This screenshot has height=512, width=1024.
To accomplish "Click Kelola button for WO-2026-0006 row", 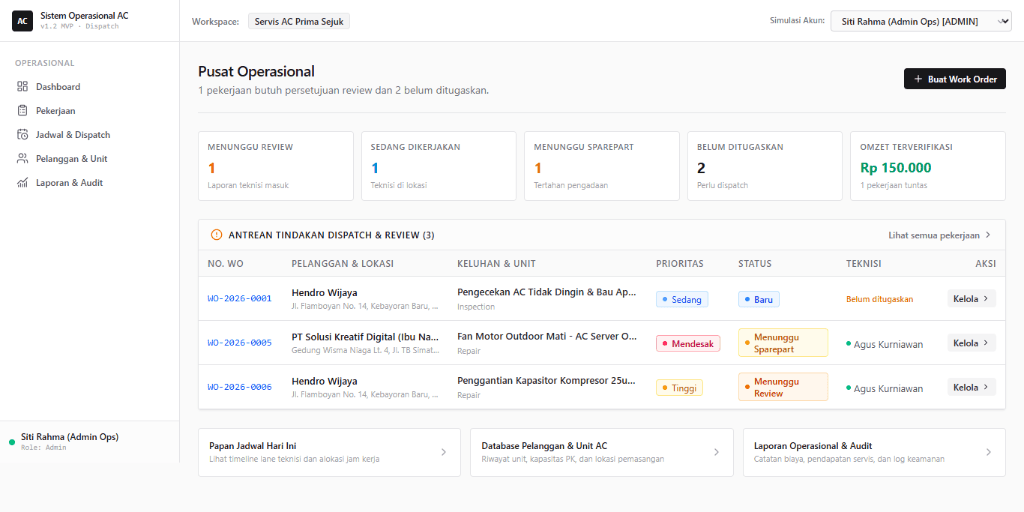I will tap(972, 387).
